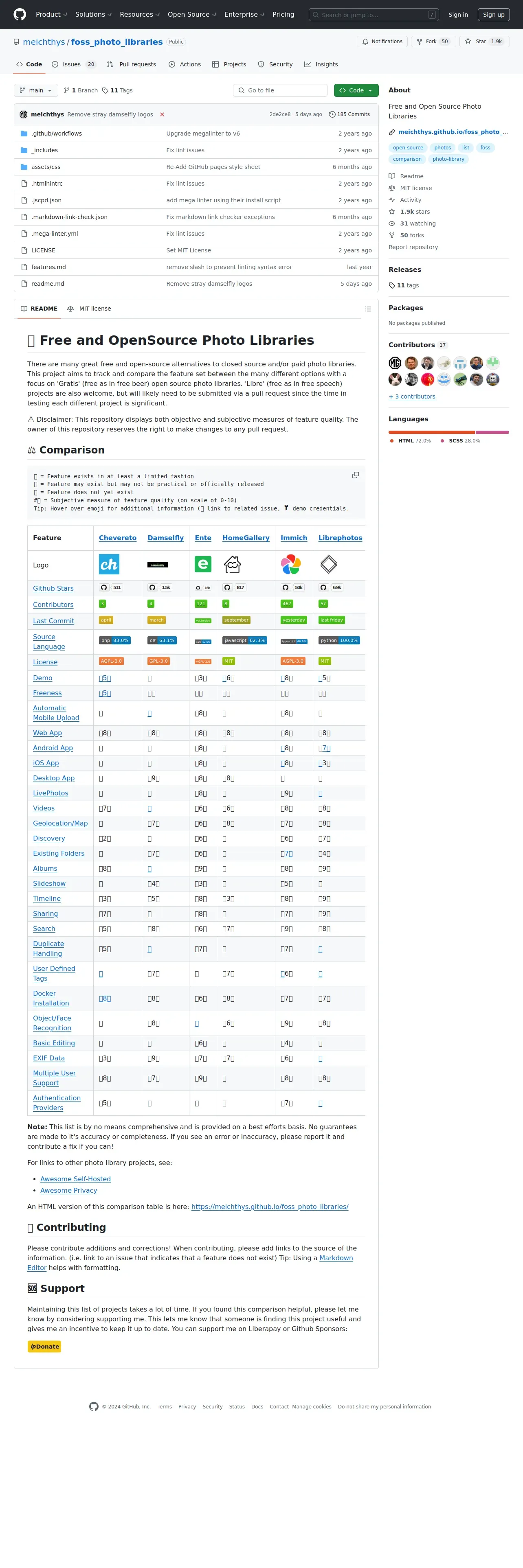Click the HomeGallery house logo

click(x=233, y=564)
